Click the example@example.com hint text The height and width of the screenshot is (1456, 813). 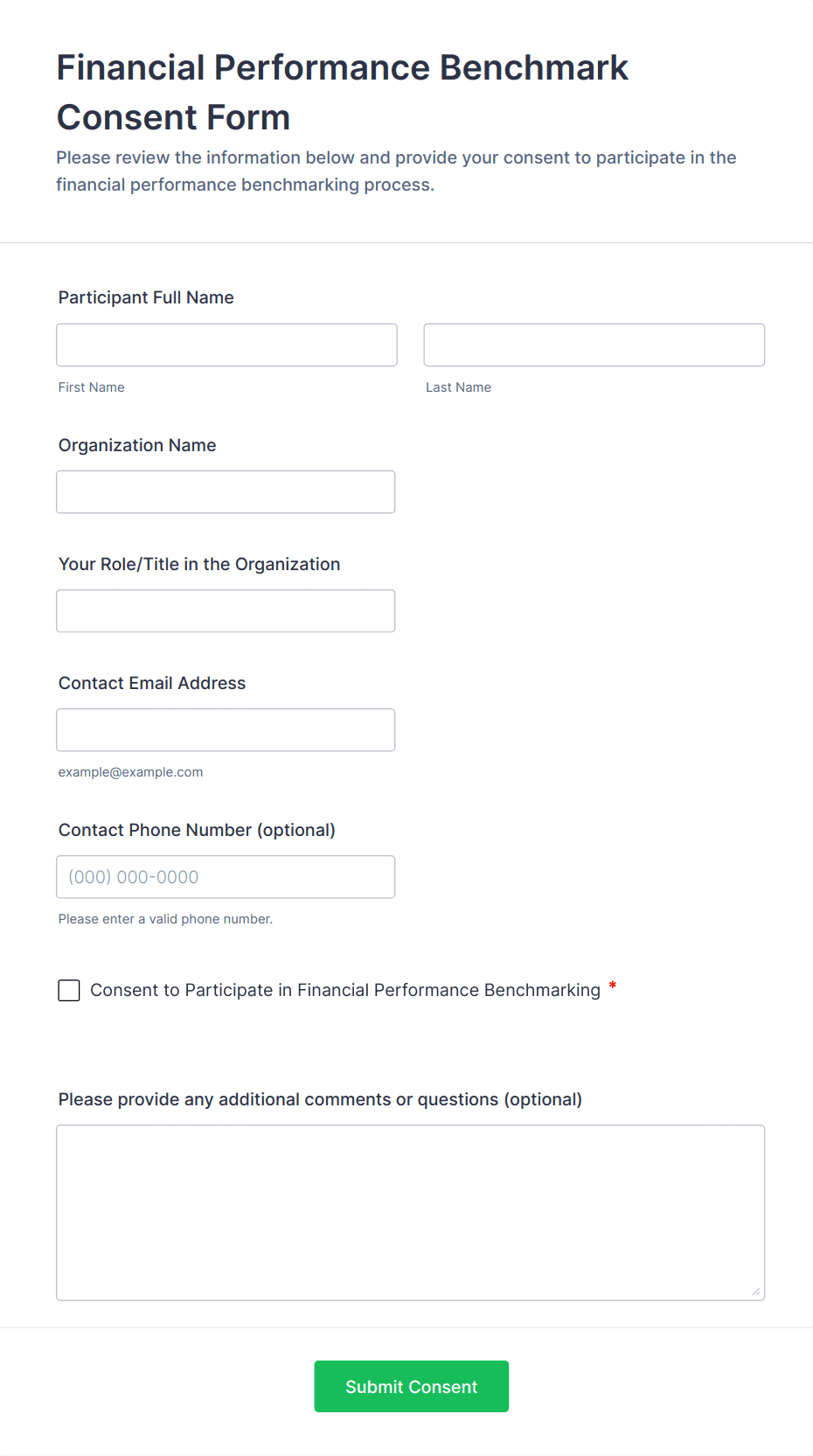[130, 772]
